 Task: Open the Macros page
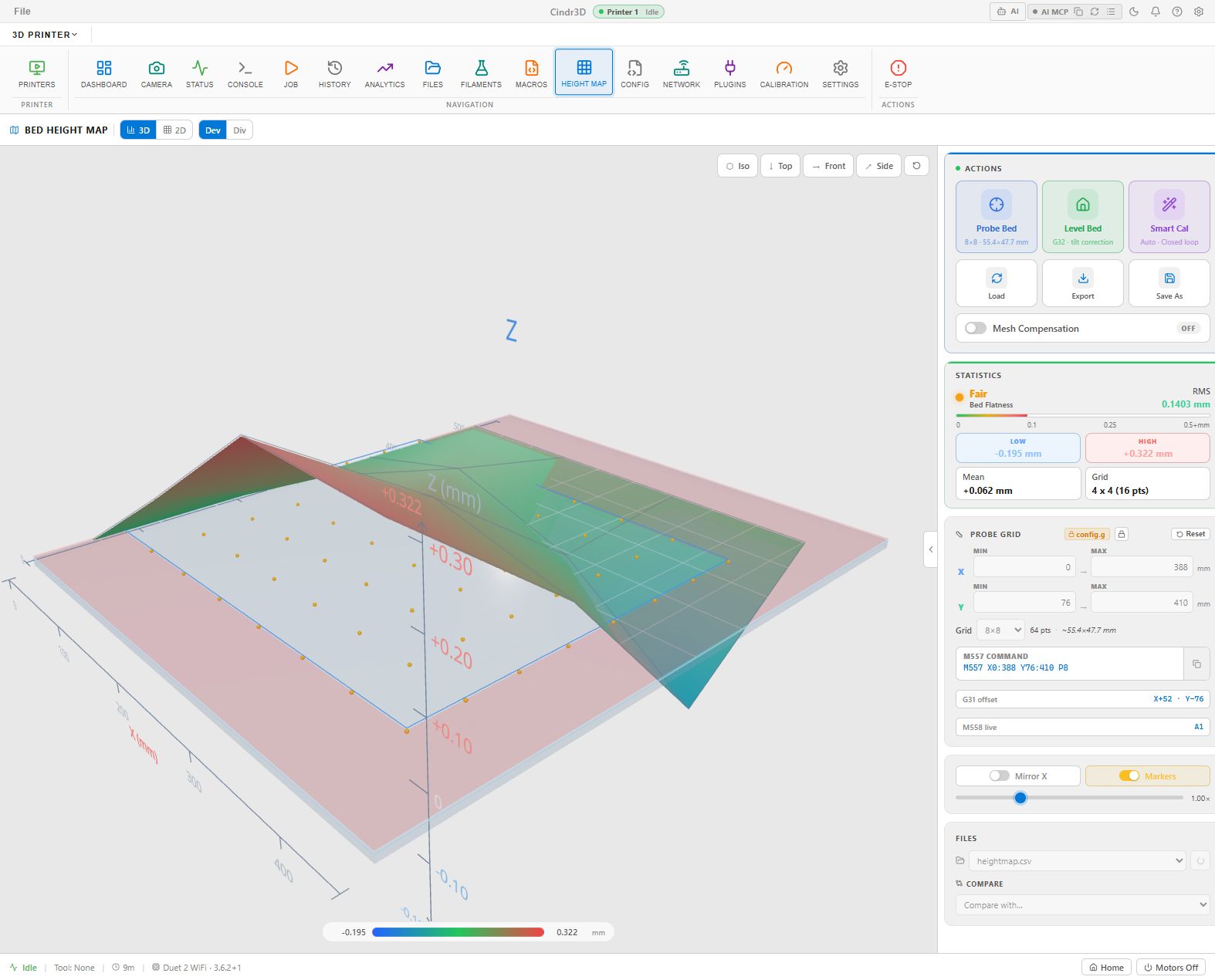(x=532, y=74)
